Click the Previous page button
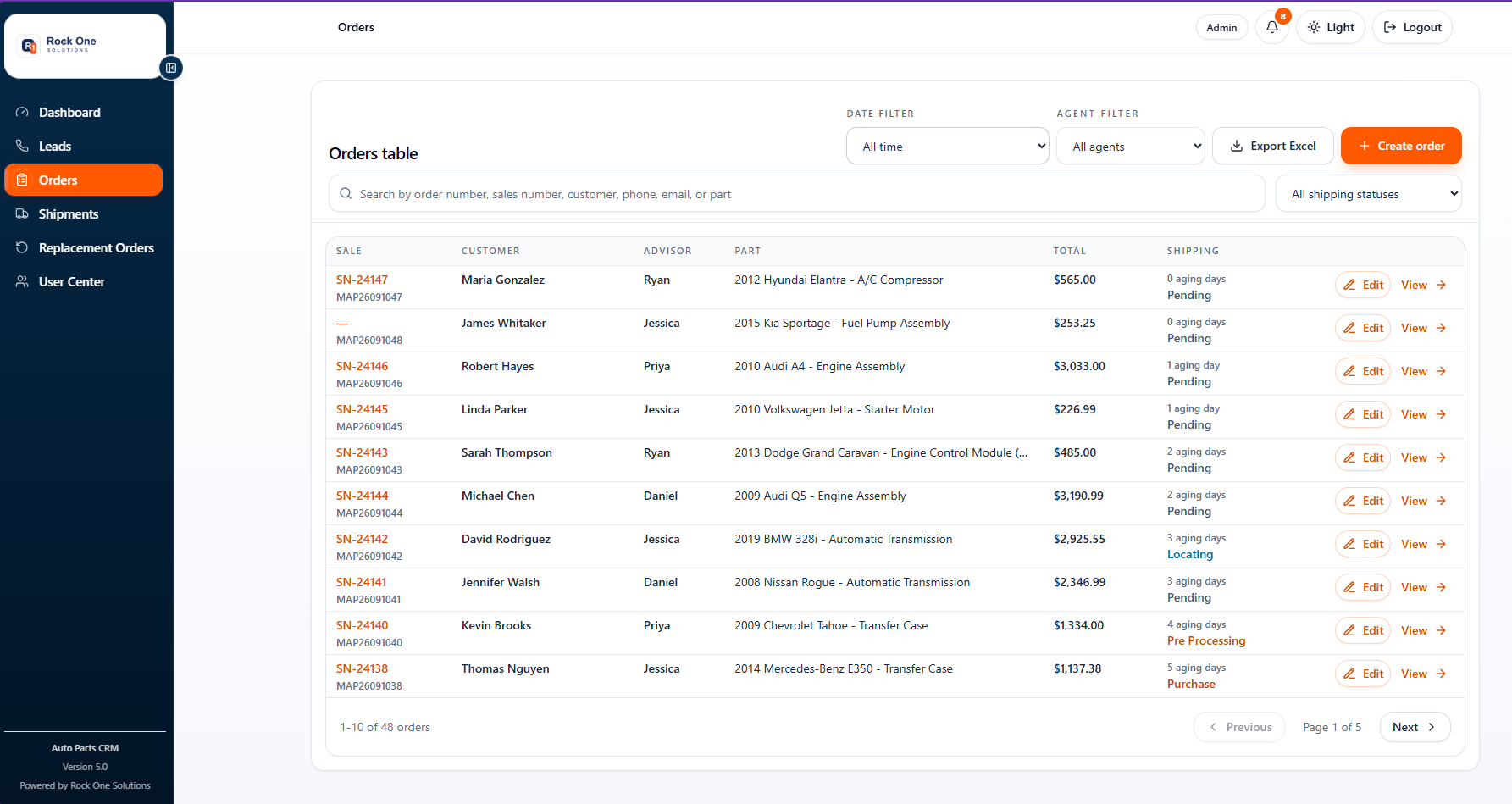This screenshot has width=1512, height=804. pyautogui.click(x=1239, y=727)
